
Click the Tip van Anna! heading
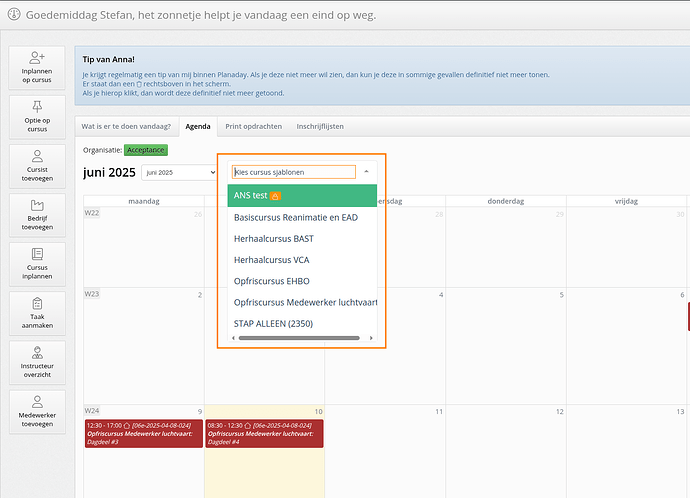(x=108, y=59)
